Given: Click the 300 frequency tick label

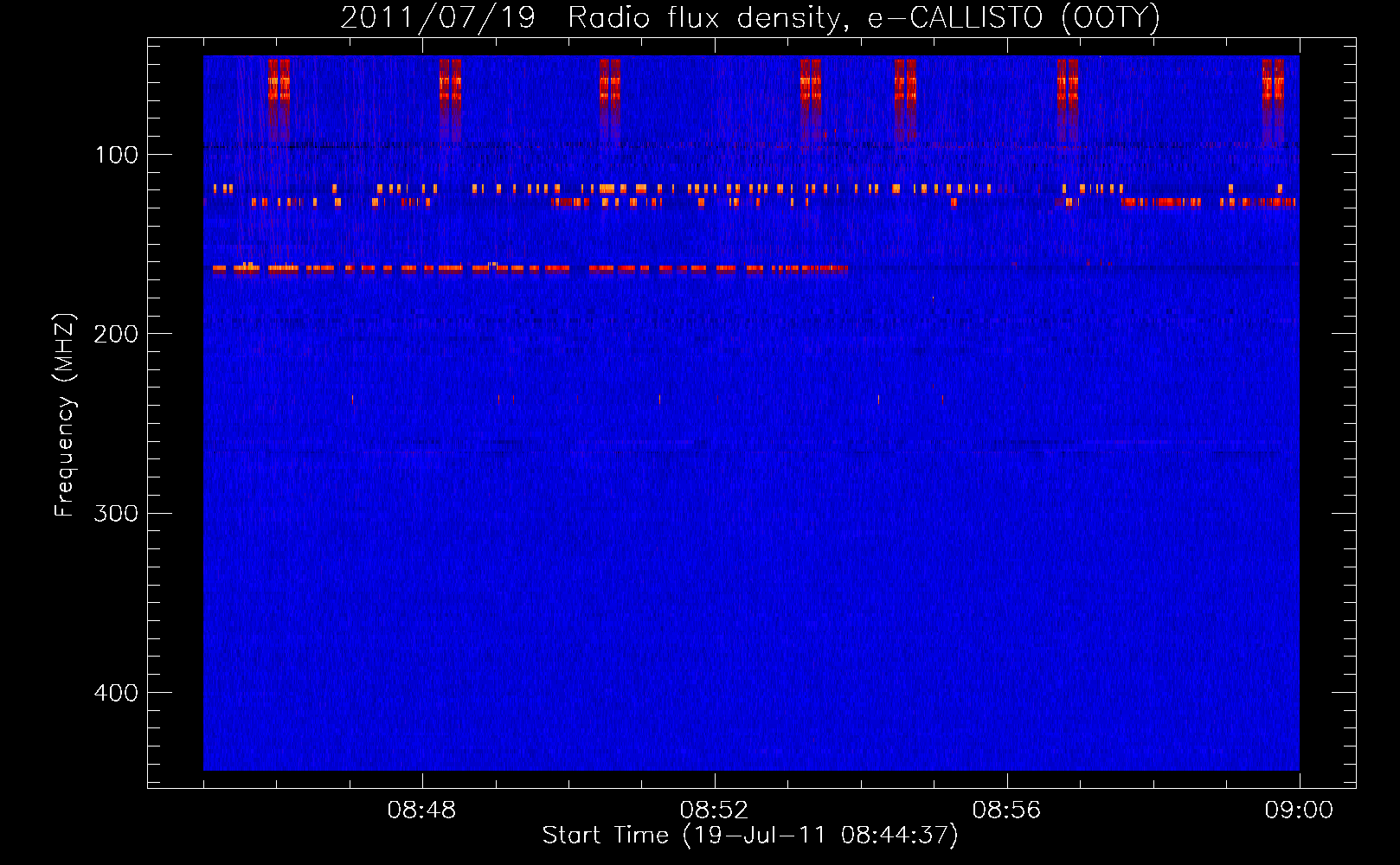Looking at the screenshot, I should click(116, 514).
